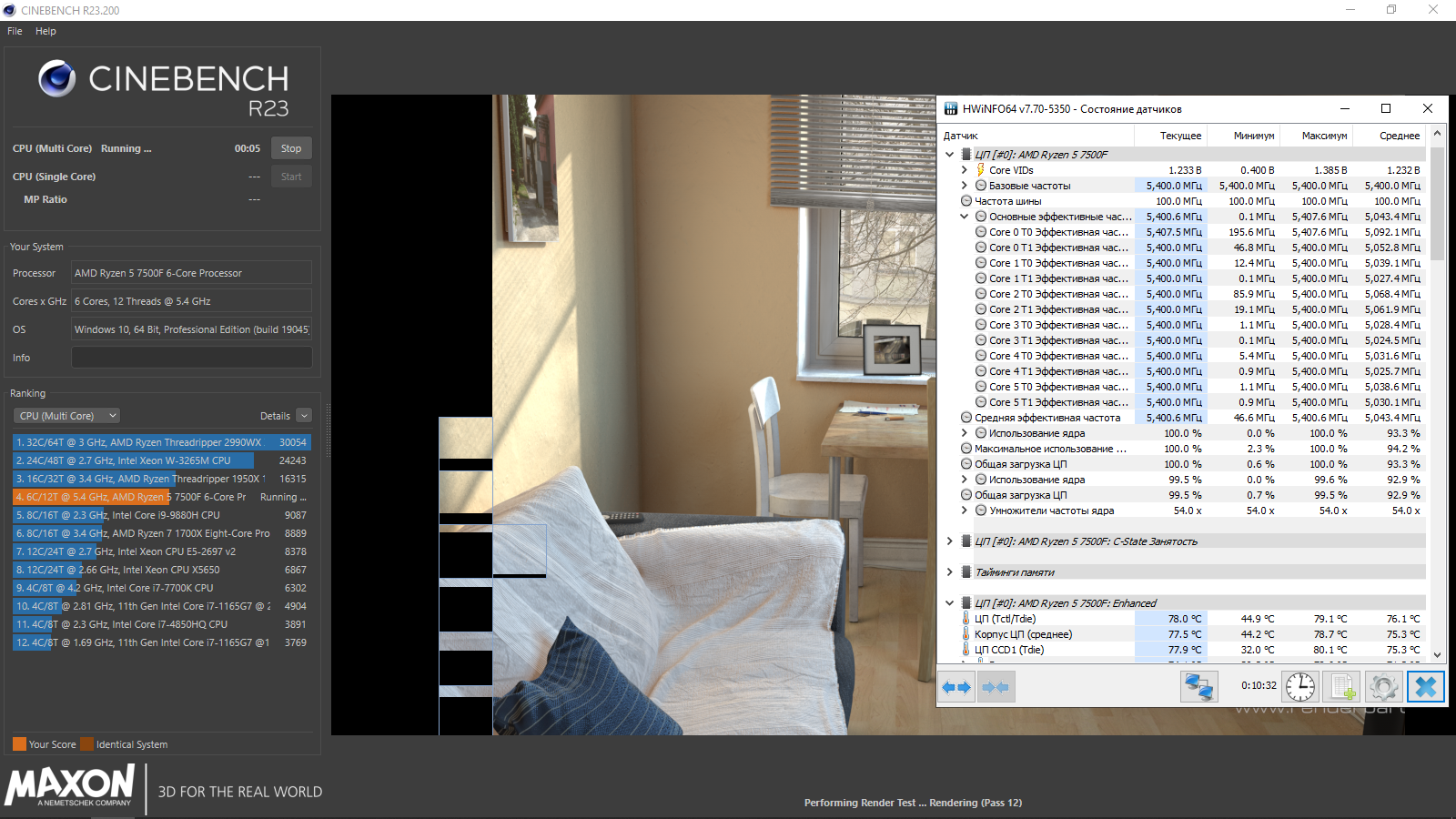Click HWiNFO scrollbar up arrow
The height and width of the screenshot is (819, 1456).
click(1438, 133)
